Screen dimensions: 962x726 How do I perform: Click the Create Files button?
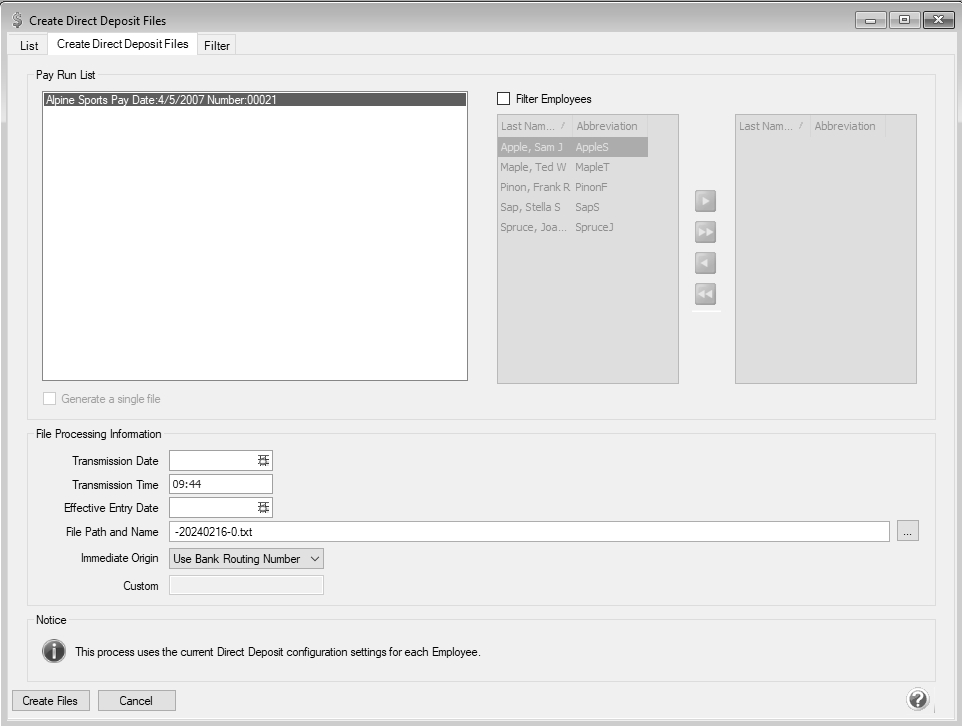point(51,701)
